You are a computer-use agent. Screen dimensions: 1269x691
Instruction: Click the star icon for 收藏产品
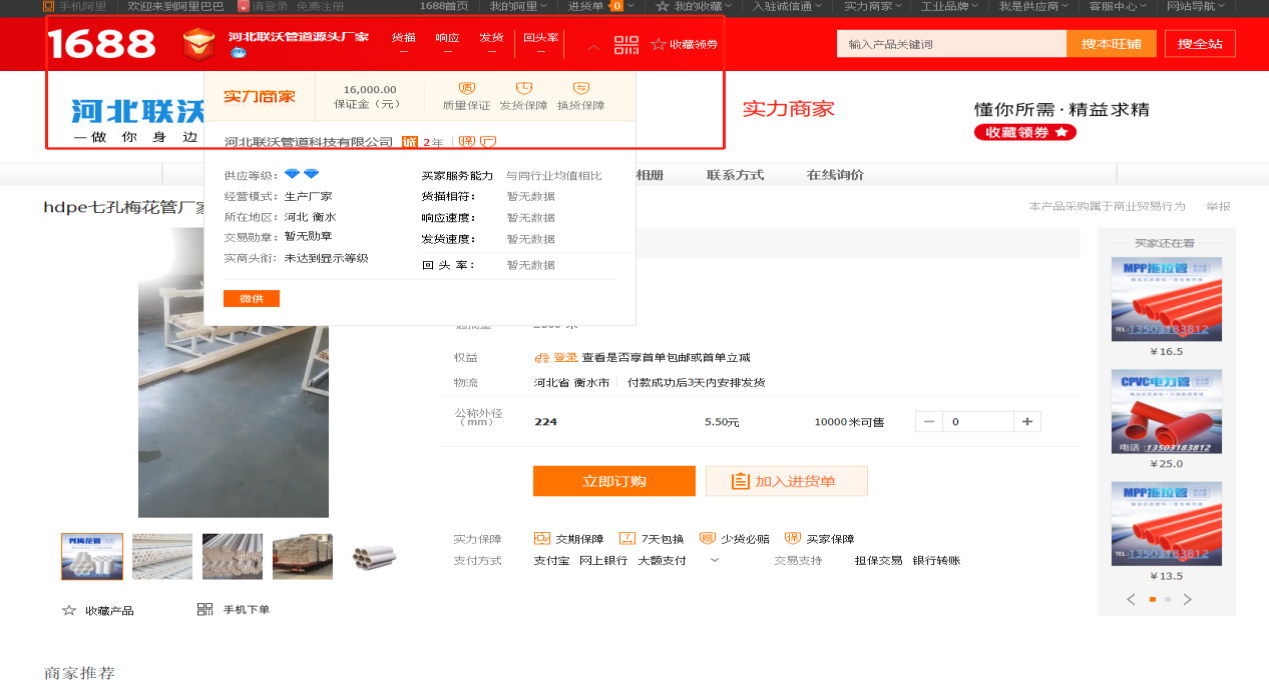pos(69,610)
